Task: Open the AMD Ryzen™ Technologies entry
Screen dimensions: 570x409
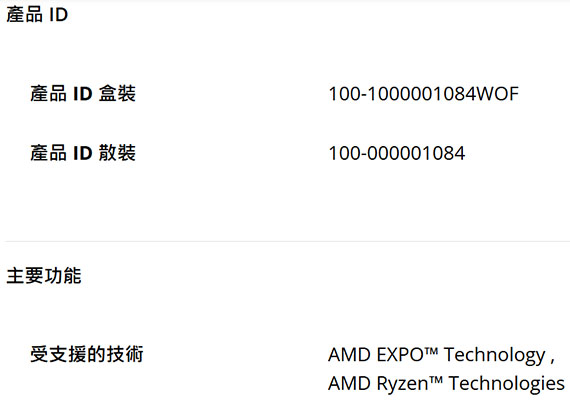Action: 446,383
